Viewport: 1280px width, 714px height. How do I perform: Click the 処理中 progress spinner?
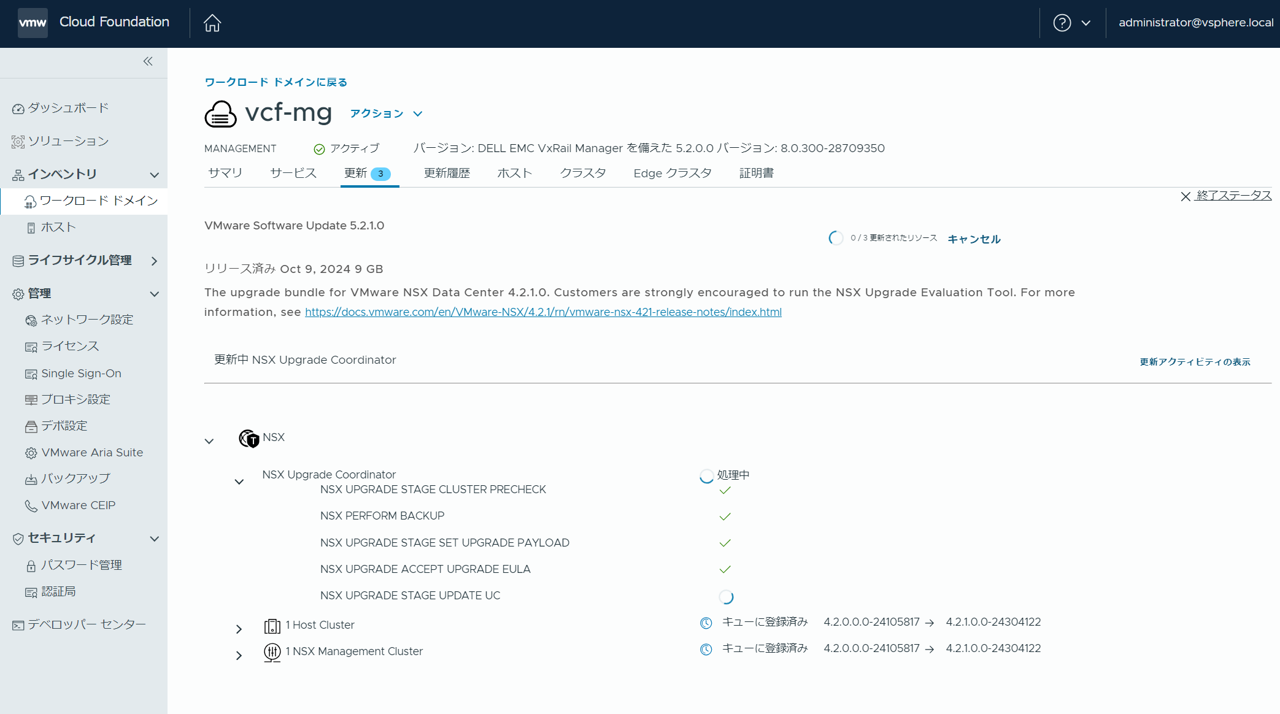tap(706, 476)
